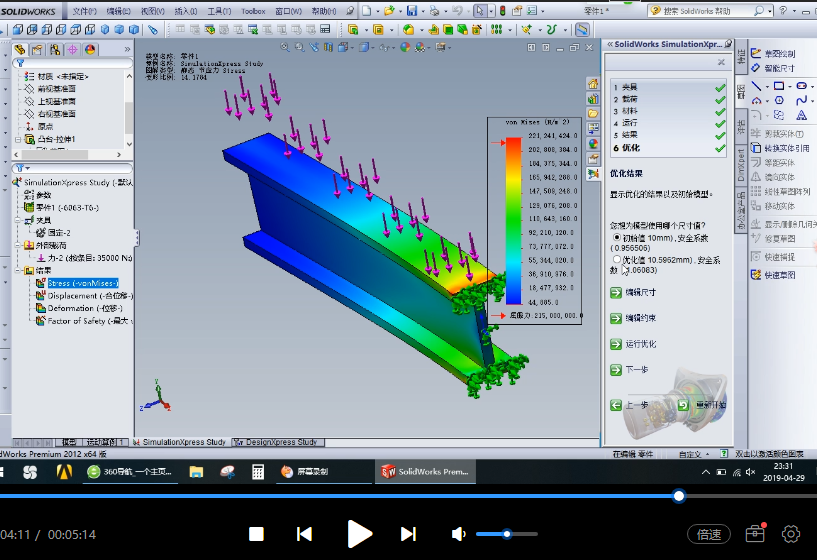Select the Spline sketch tool
The width and height of the screenshot is (817, 560).
[801, 100]
